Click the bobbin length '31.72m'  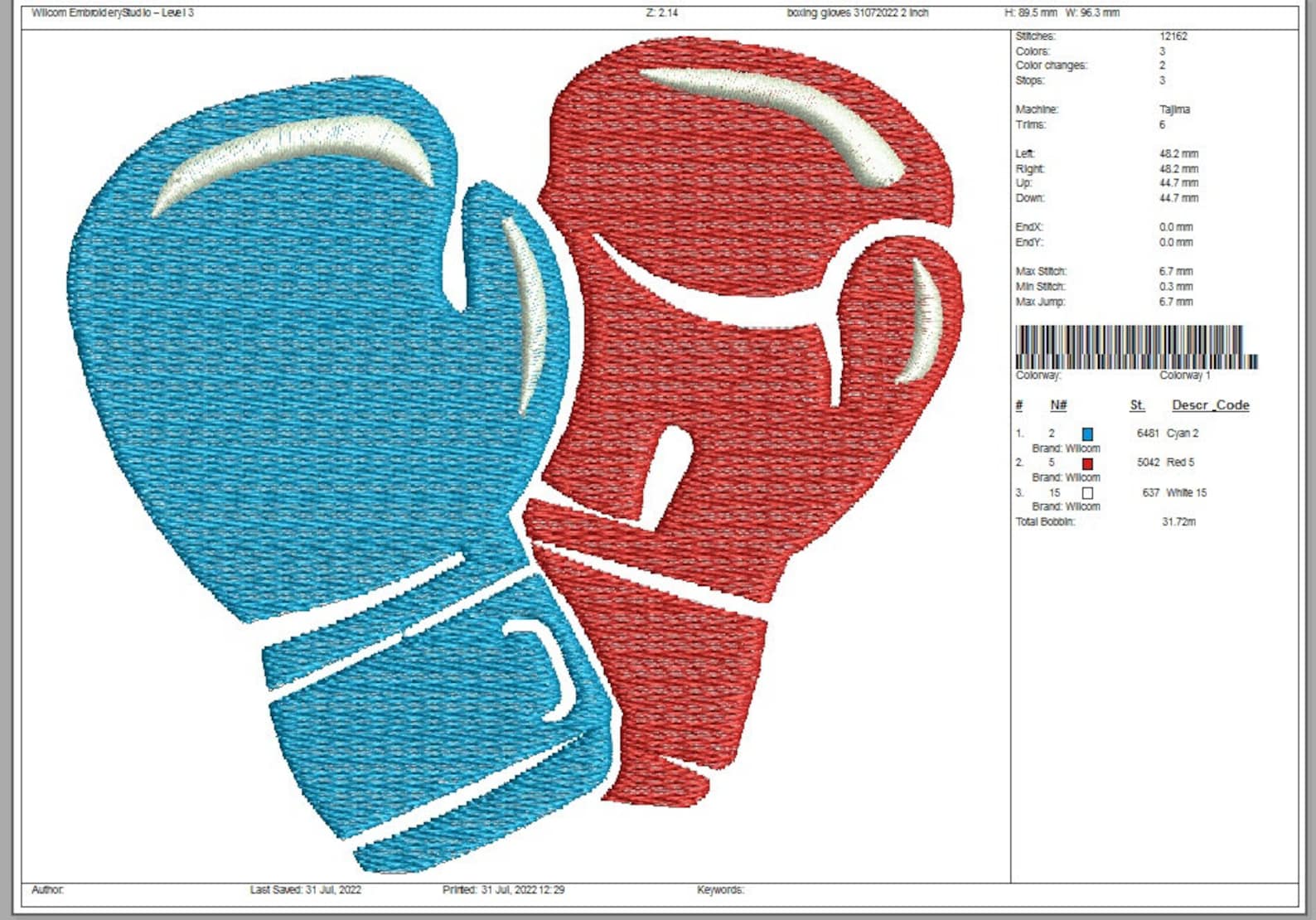[x=1178, y=522]
